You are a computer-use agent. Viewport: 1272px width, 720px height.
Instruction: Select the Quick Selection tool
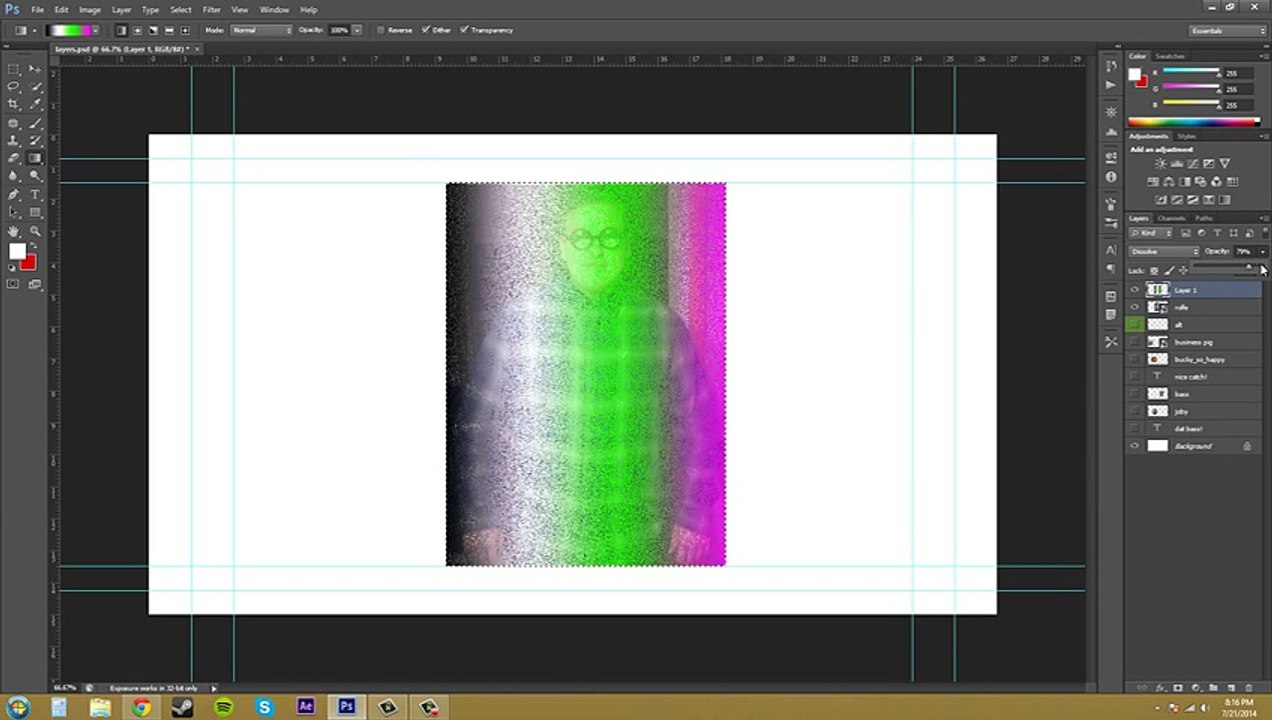coord(35,86)
